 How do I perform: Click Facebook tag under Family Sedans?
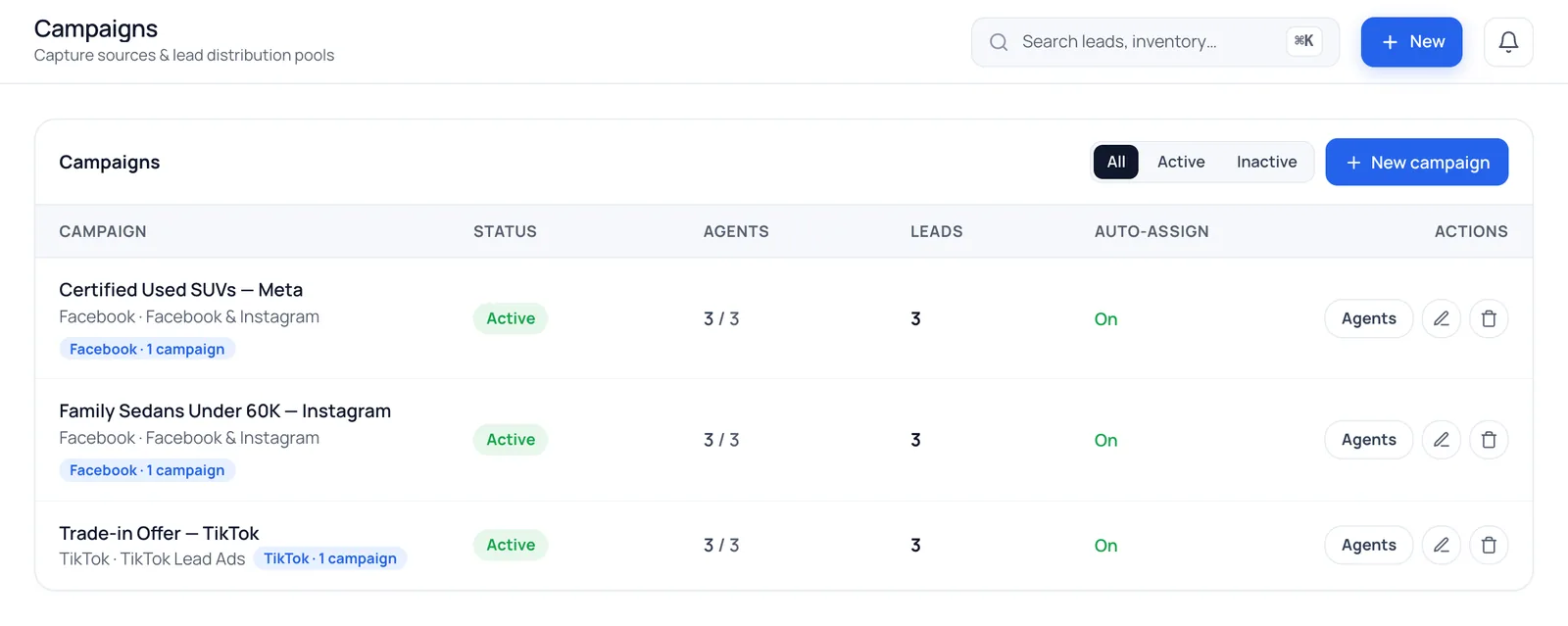click(147, 470)
